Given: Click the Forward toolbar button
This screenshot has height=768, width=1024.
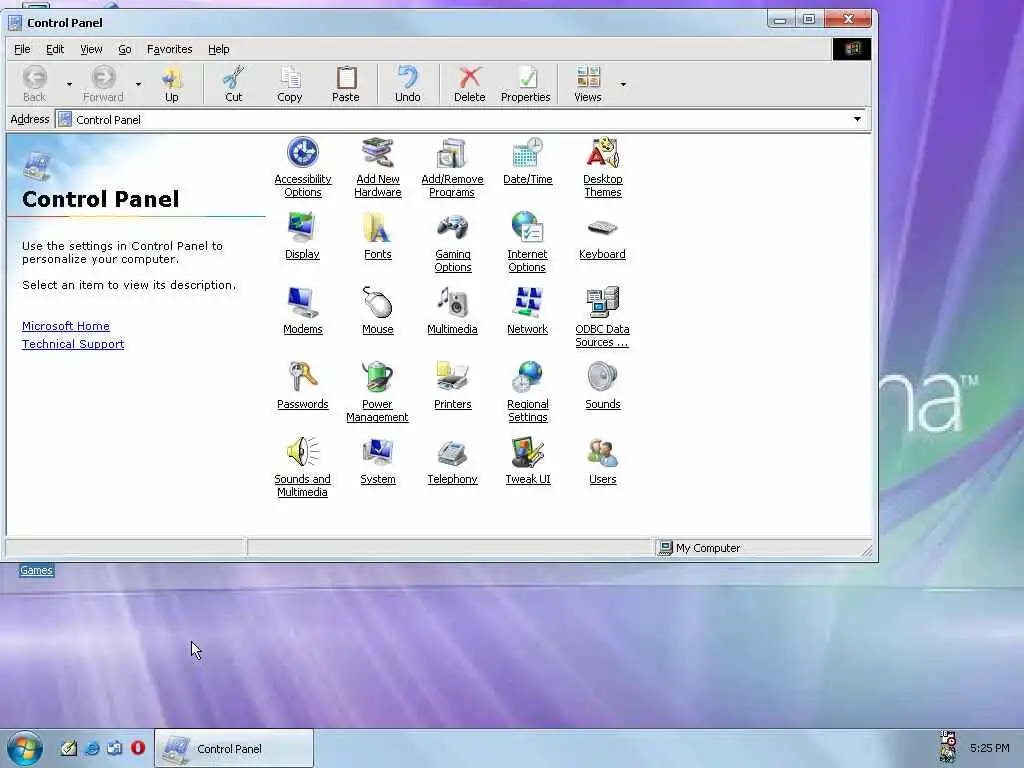Looking at the screenshot, I should (x=103, y=84).
